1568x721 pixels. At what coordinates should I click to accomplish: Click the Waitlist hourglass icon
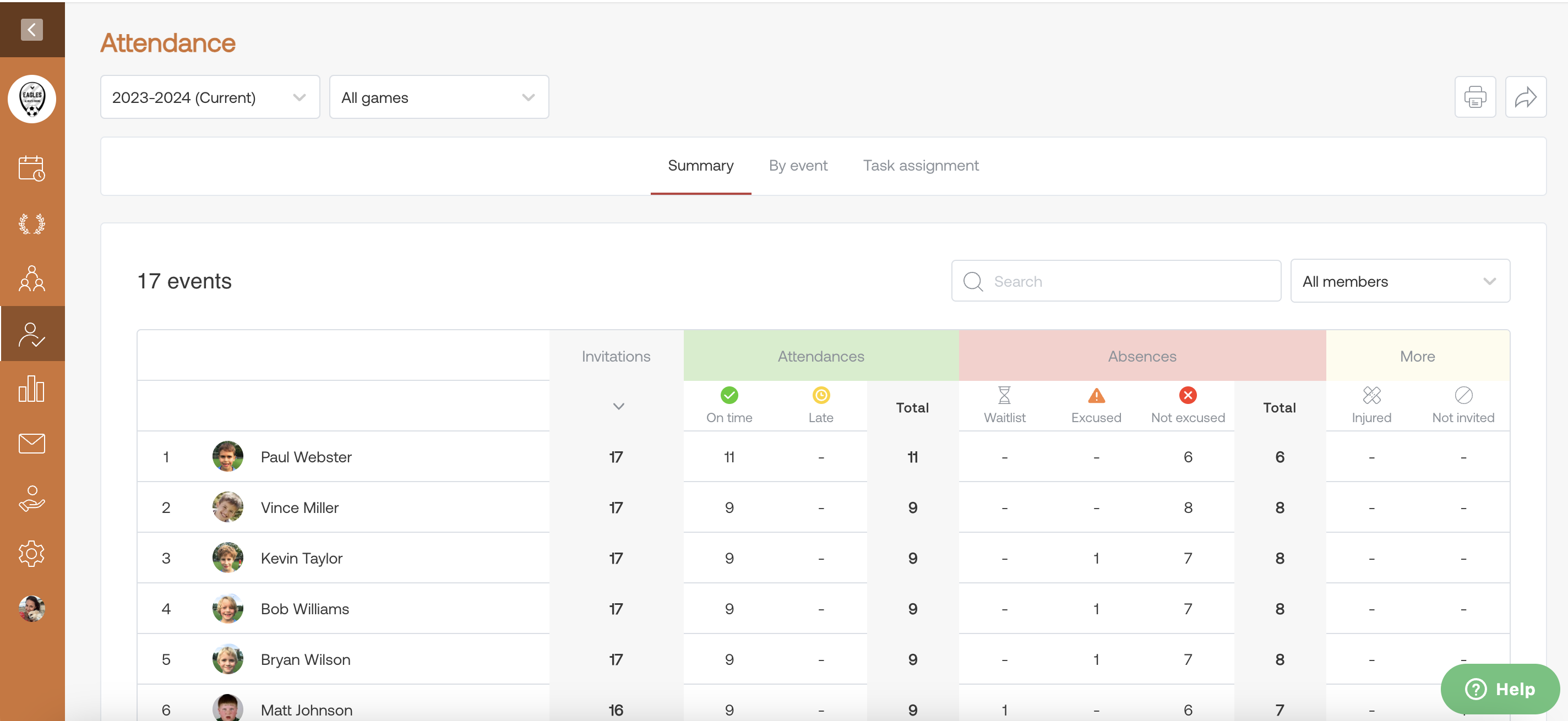click(1004, 396)
